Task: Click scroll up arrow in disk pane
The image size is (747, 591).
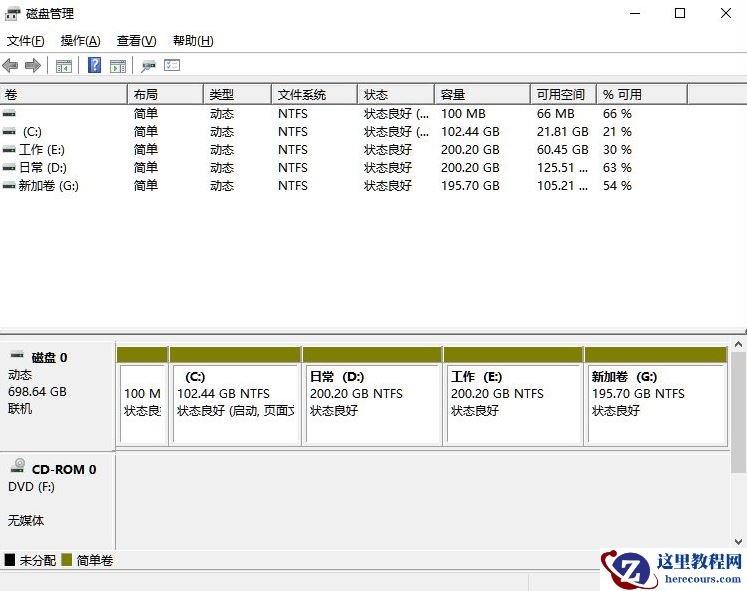Action: 738,344
